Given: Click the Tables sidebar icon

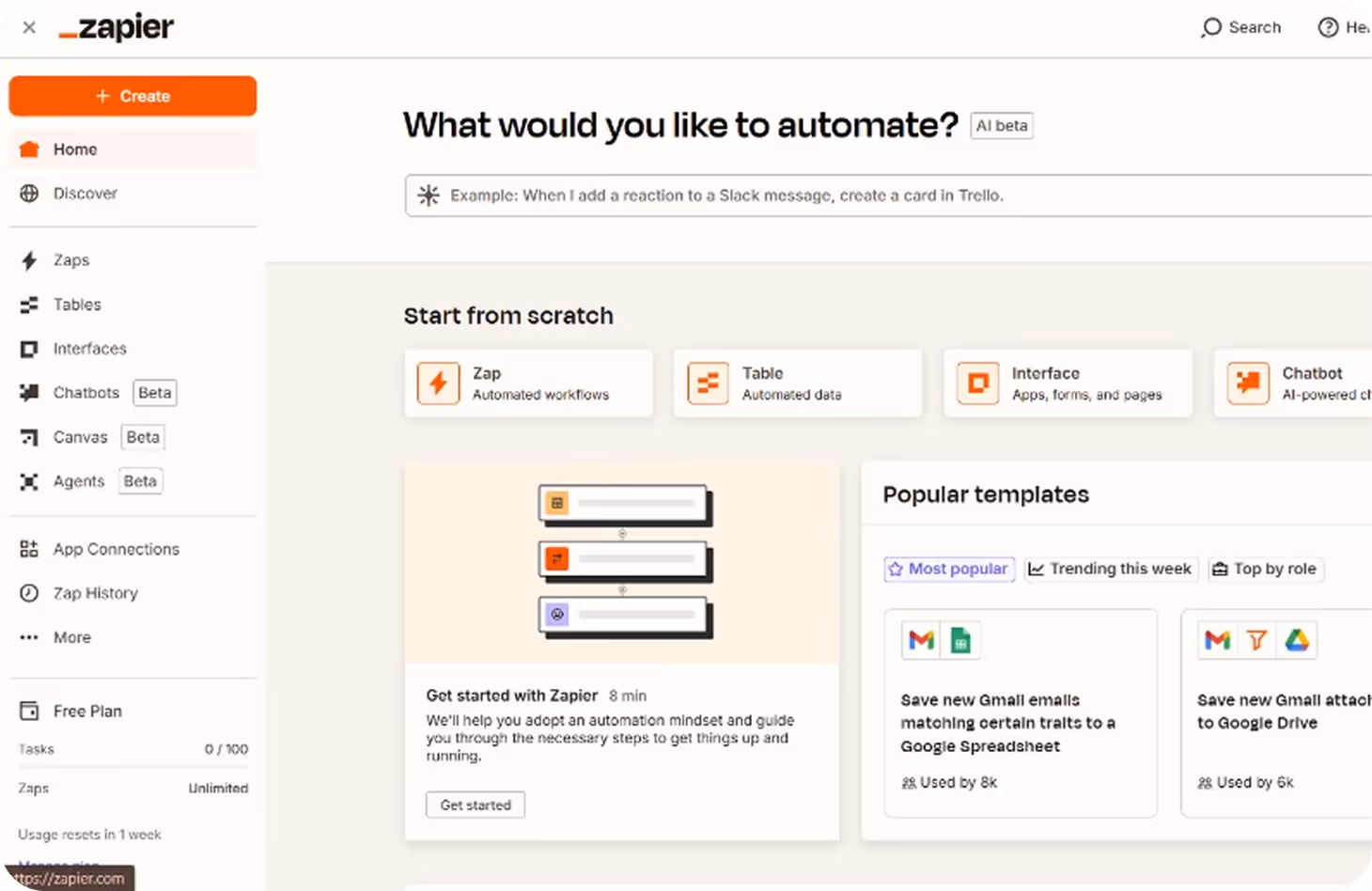Looking at the screenshot, I should click(x=29, y=305).
